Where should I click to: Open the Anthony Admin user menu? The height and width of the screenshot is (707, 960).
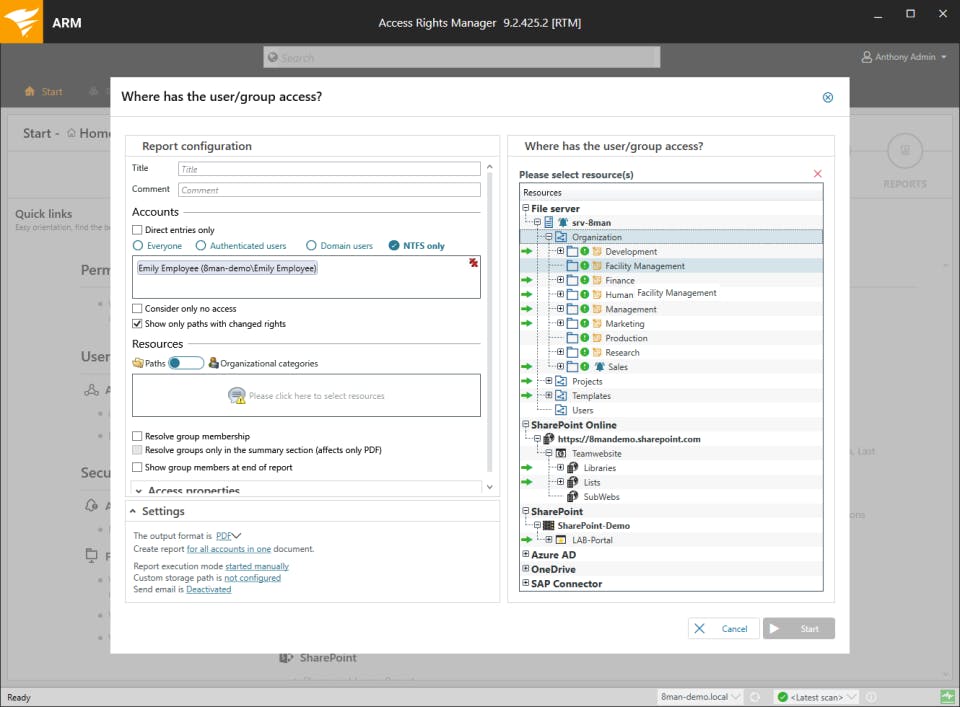[904, 57]
